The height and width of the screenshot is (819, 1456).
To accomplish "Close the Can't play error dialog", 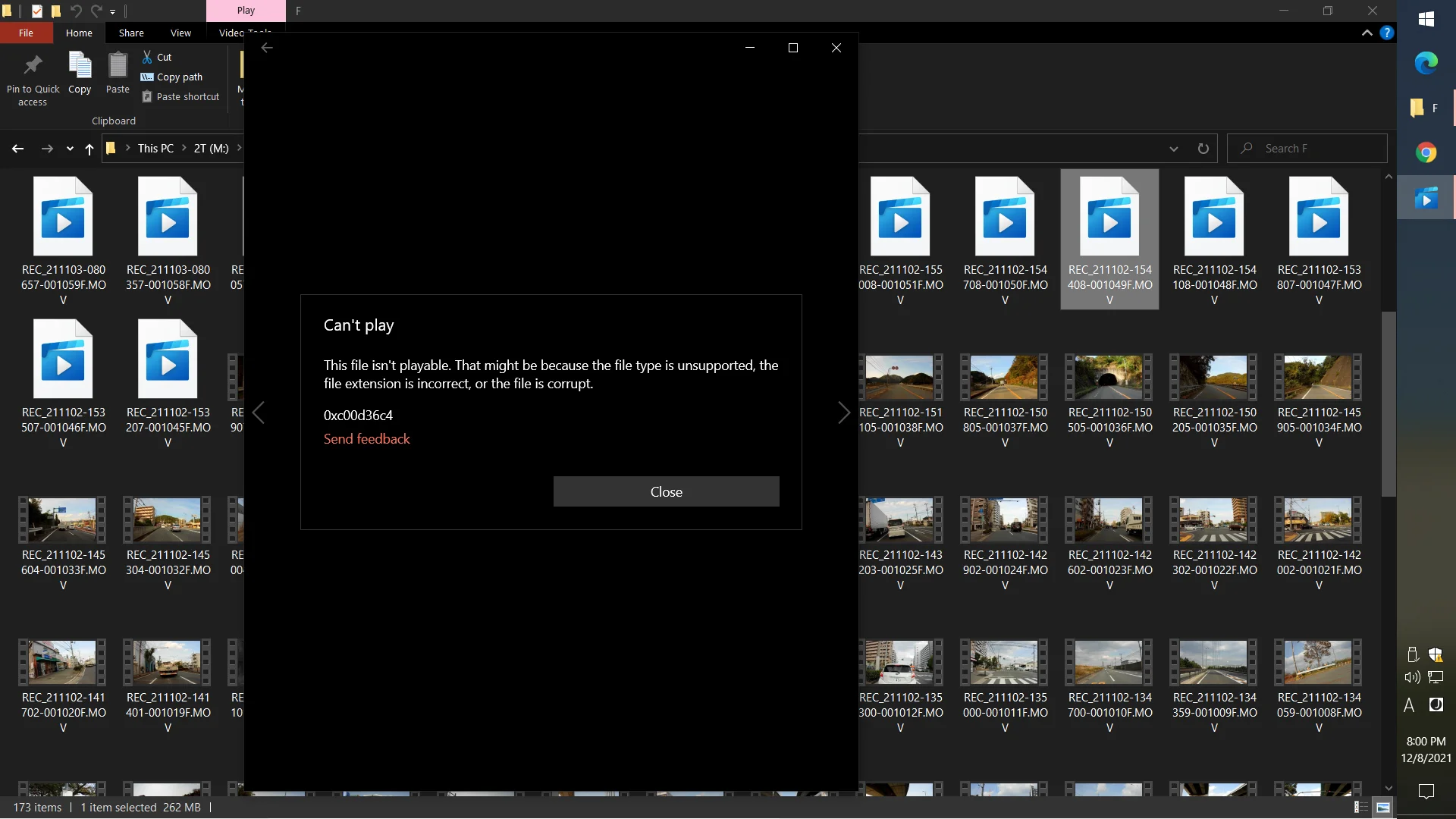I will (666, 491).
